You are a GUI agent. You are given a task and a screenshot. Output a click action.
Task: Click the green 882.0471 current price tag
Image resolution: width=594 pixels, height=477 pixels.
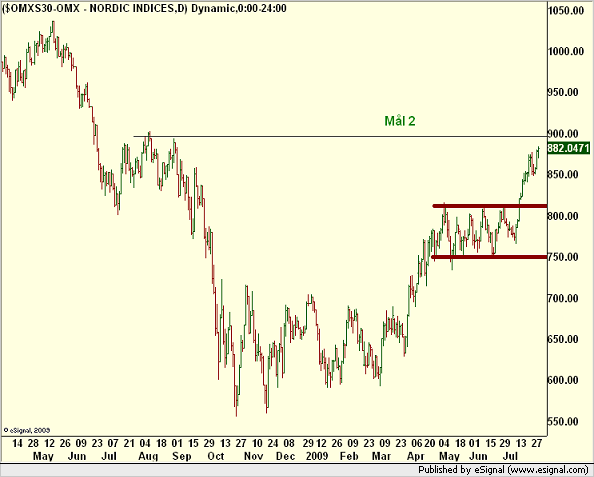pos(569,148)
